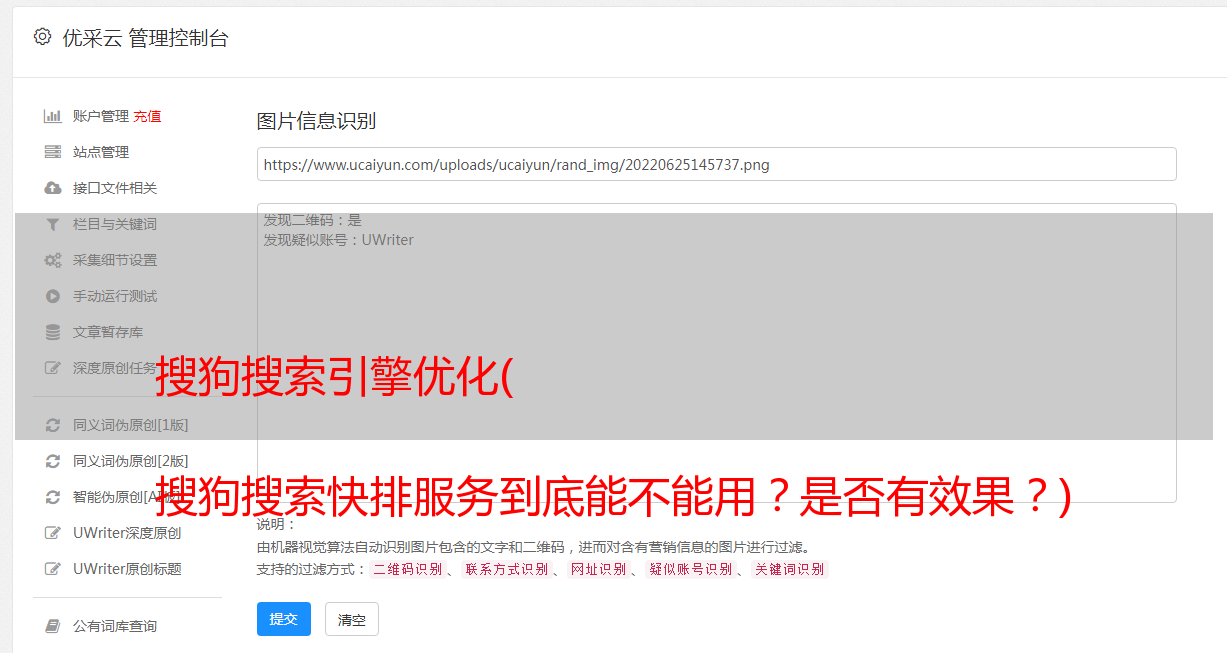
Task: Click the server icon for 站点管理
Action: pos(53,152)
